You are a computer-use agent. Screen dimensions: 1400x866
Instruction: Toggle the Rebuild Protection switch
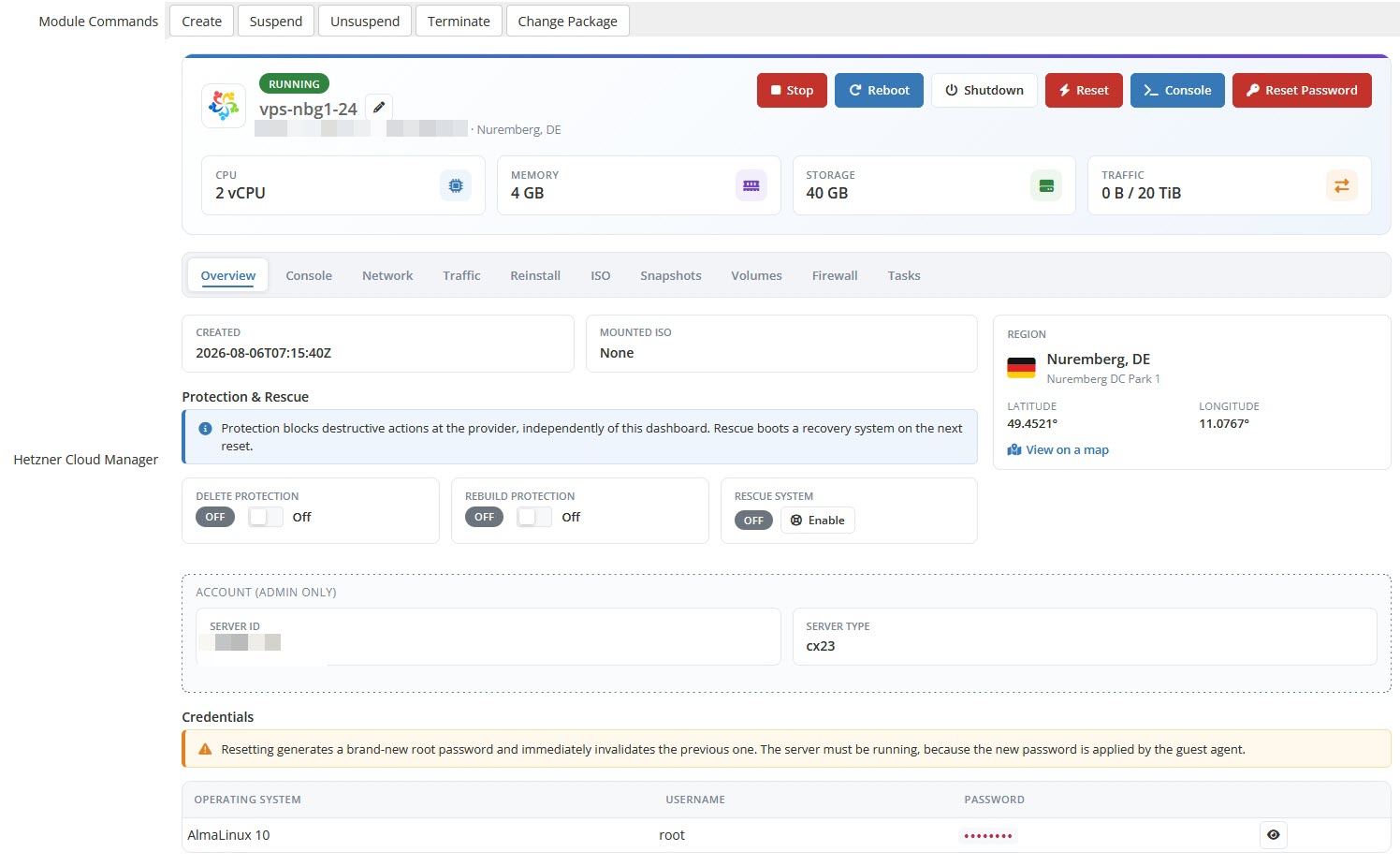(x=534, y=517)
